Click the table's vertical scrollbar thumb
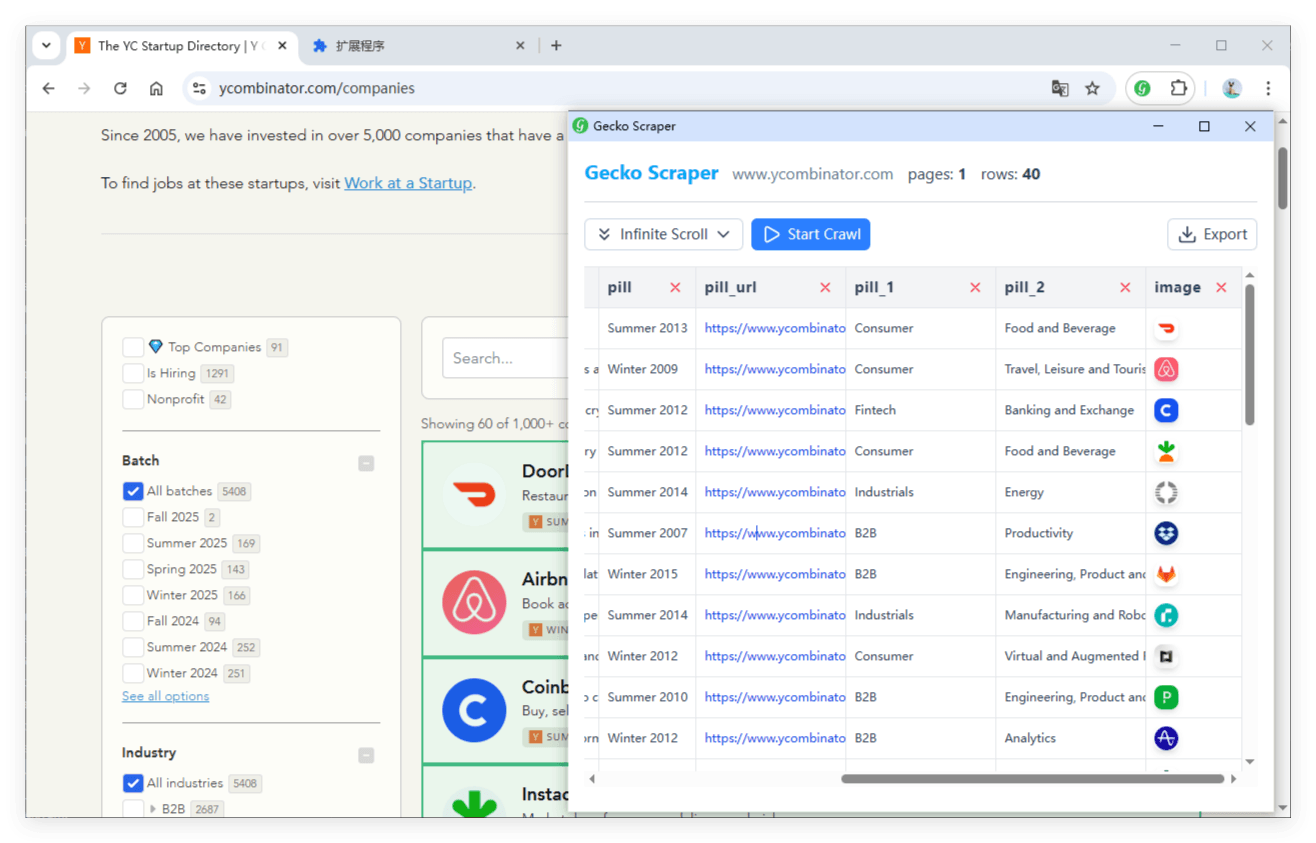 [x=1250, y=355]
